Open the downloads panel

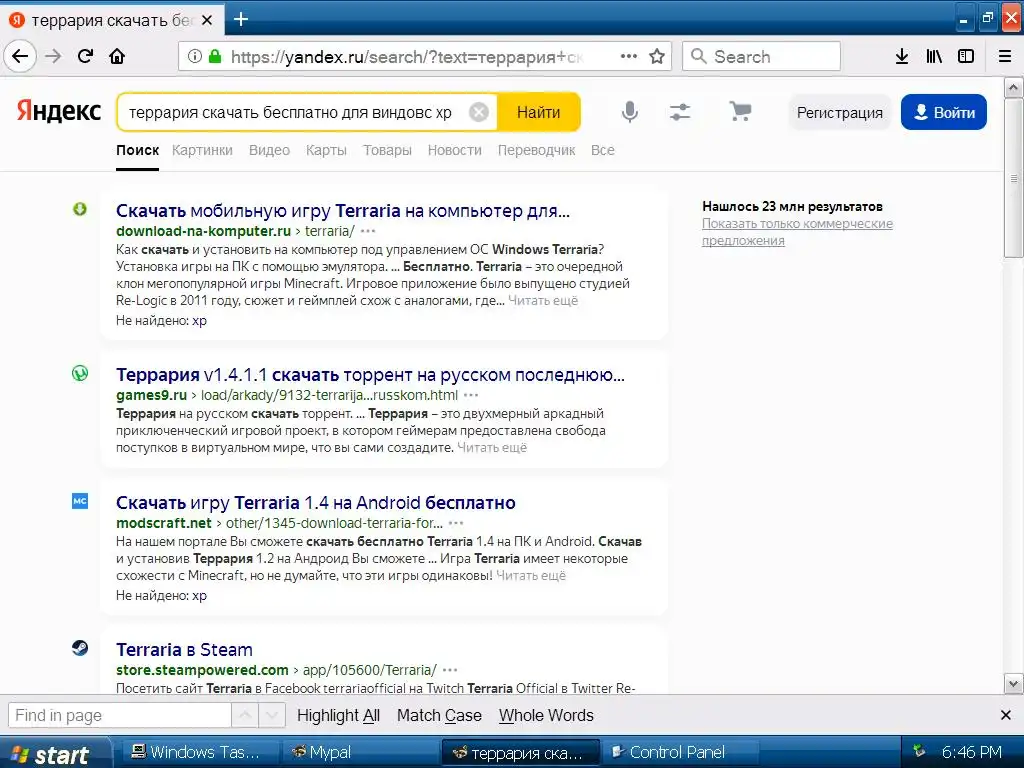(902, 56)
